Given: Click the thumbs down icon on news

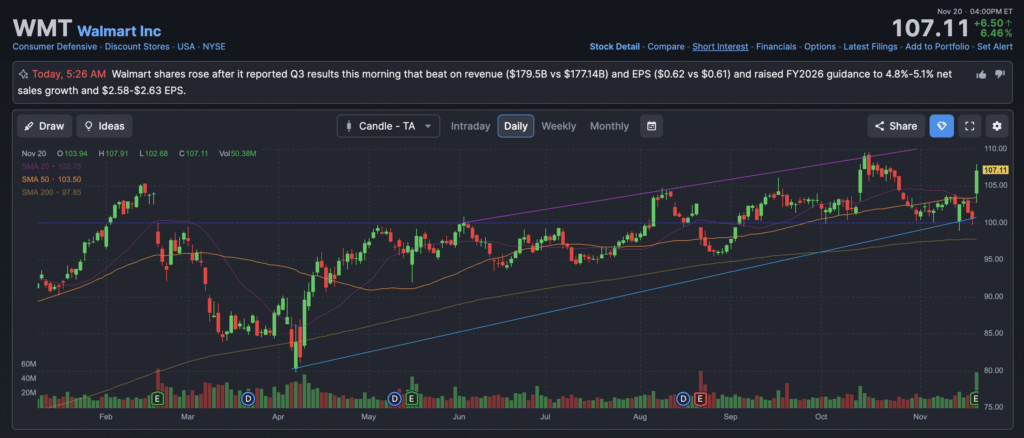Looking at the screenshot, I should click(999, 75).
